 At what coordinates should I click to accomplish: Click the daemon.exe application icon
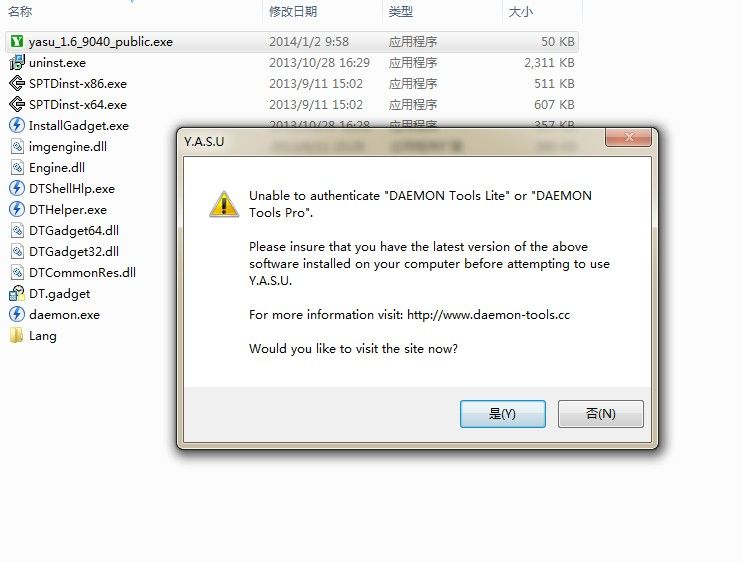17,314
